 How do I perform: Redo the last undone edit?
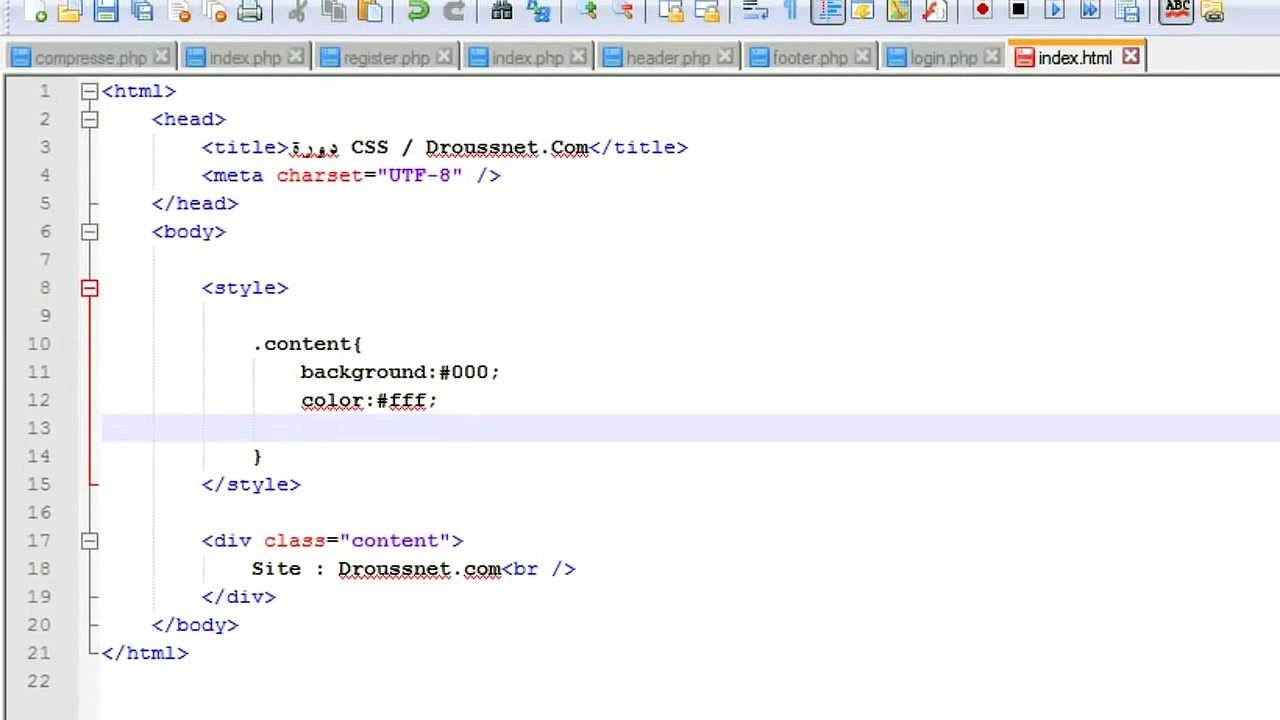(454, 11)
